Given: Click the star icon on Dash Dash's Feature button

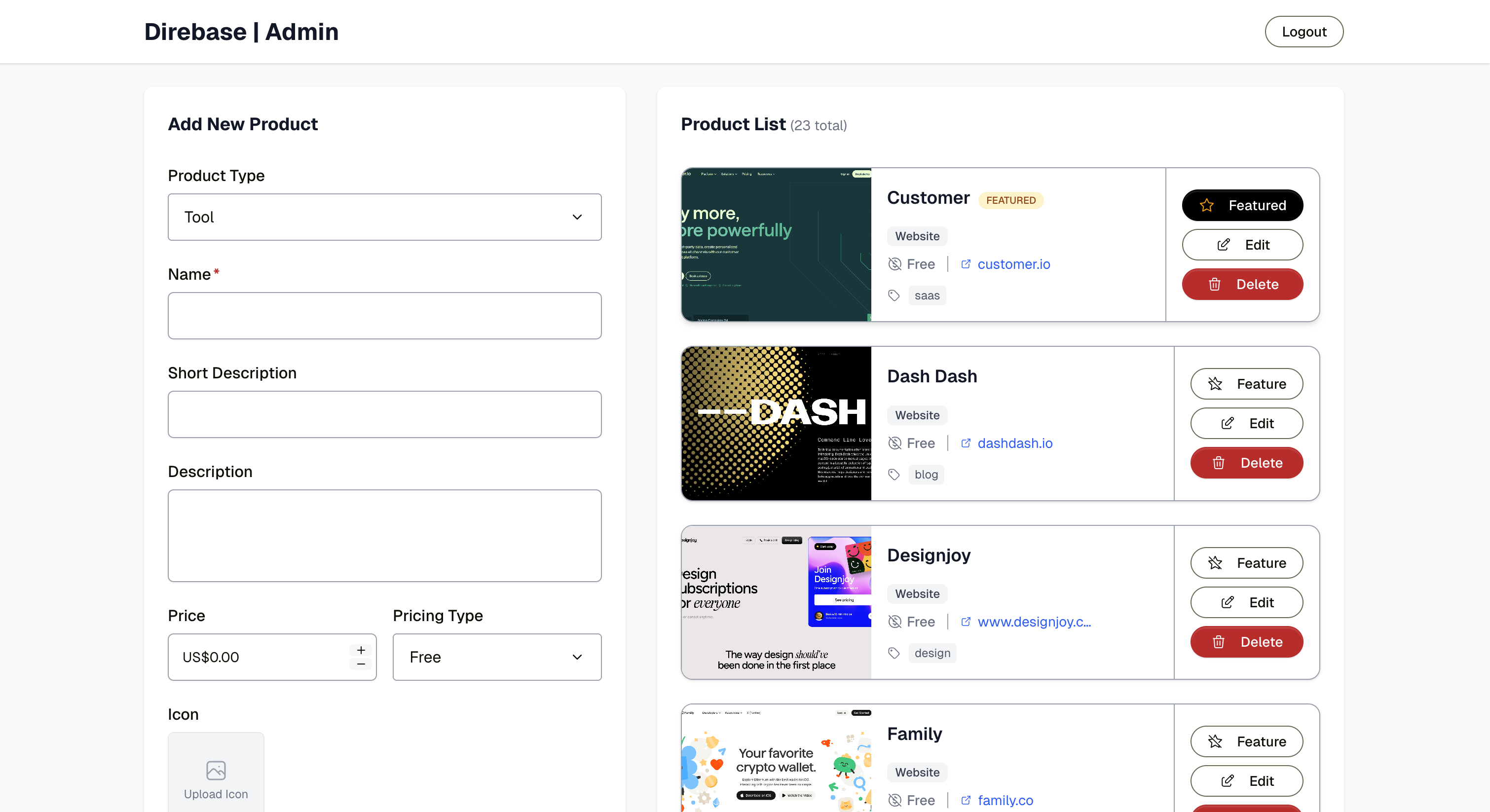Looking at the screenshot, I should (x=1215, y=384).
